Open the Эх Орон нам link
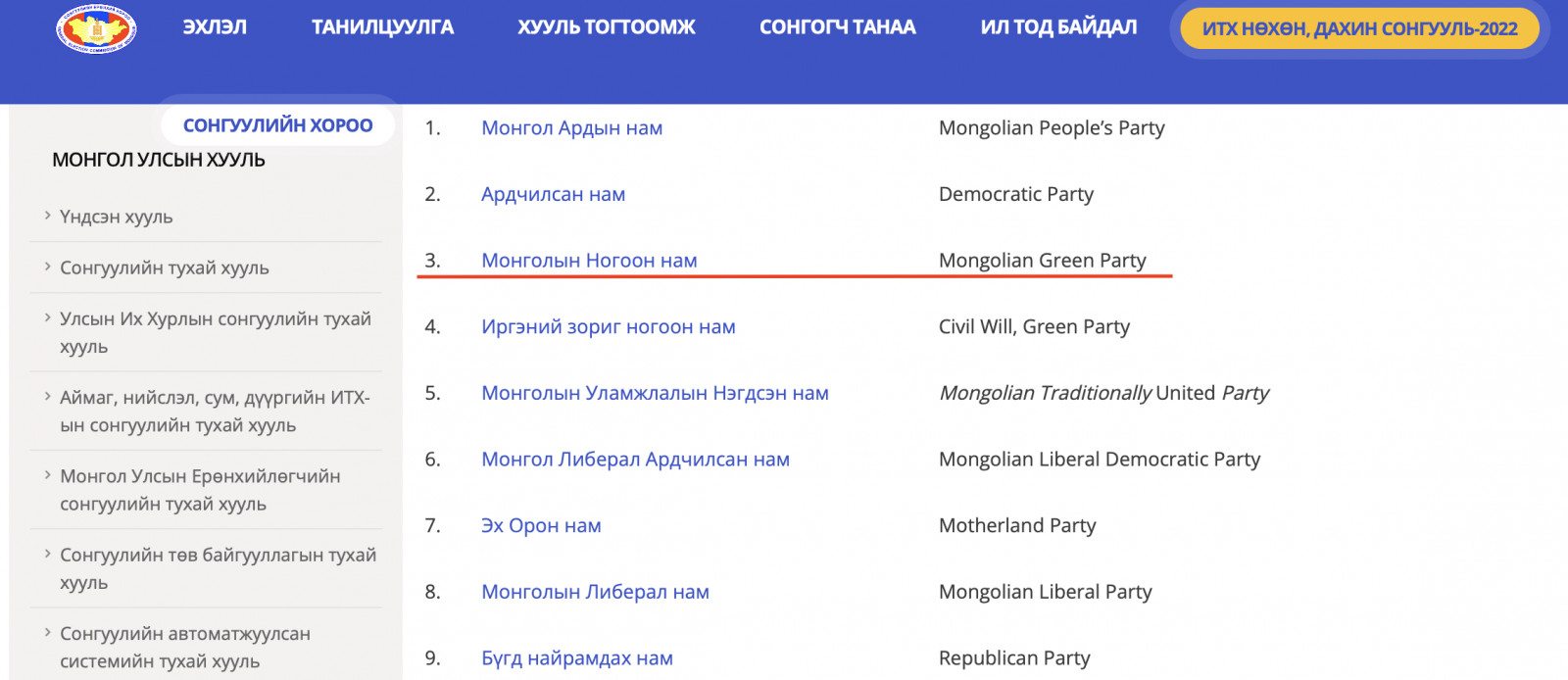Viewport: 1568px width, 680px height. coord(541,525)
